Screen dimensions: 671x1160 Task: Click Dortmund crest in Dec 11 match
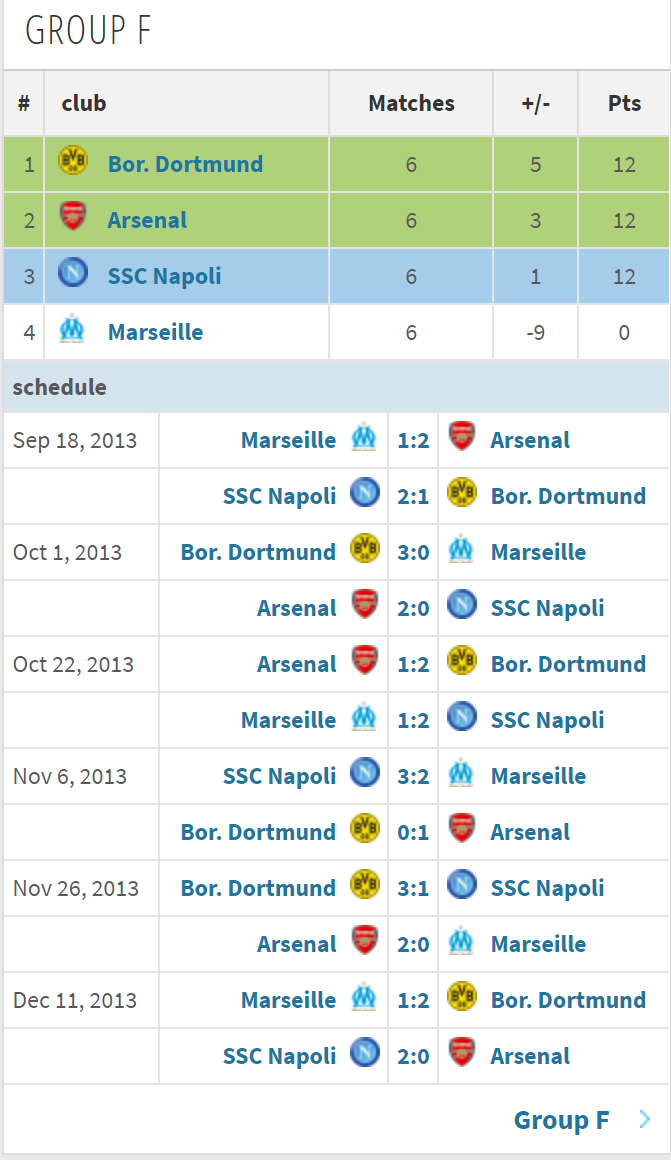(462, 998)
